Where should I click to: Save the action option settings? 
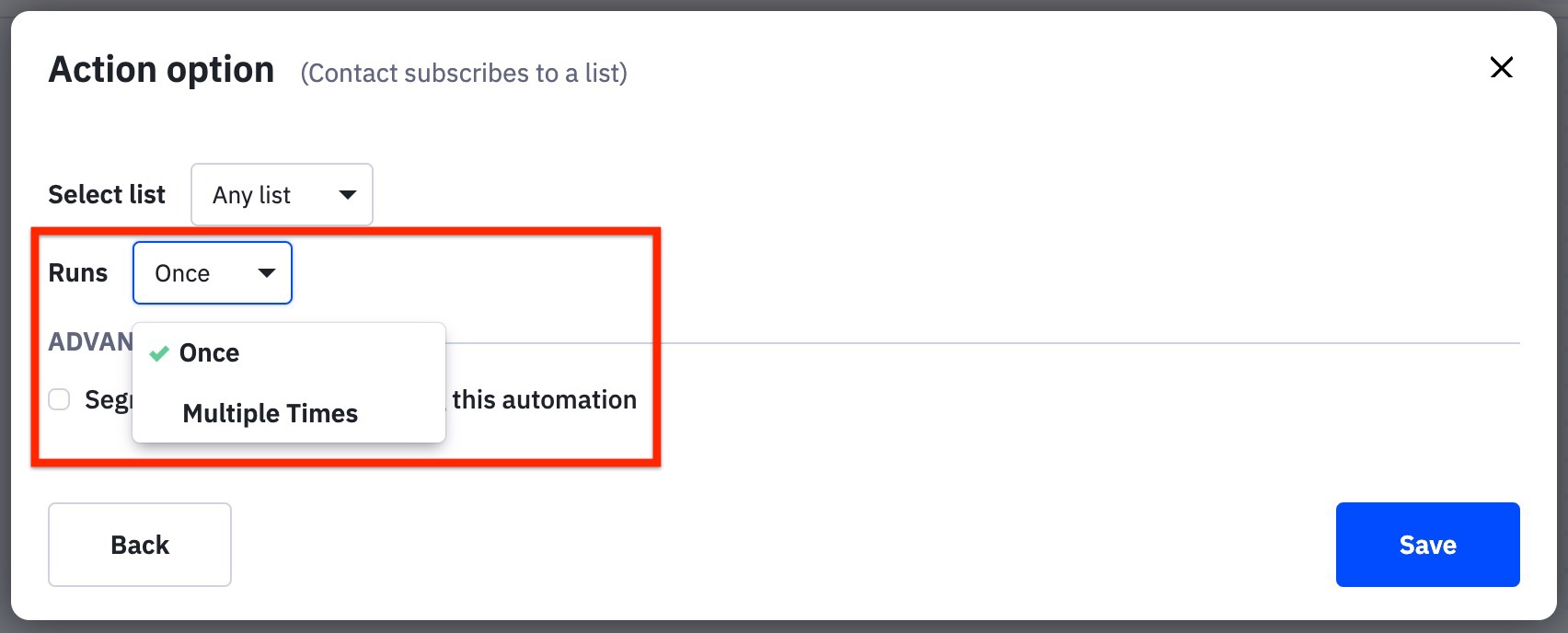click(1427, 545)
